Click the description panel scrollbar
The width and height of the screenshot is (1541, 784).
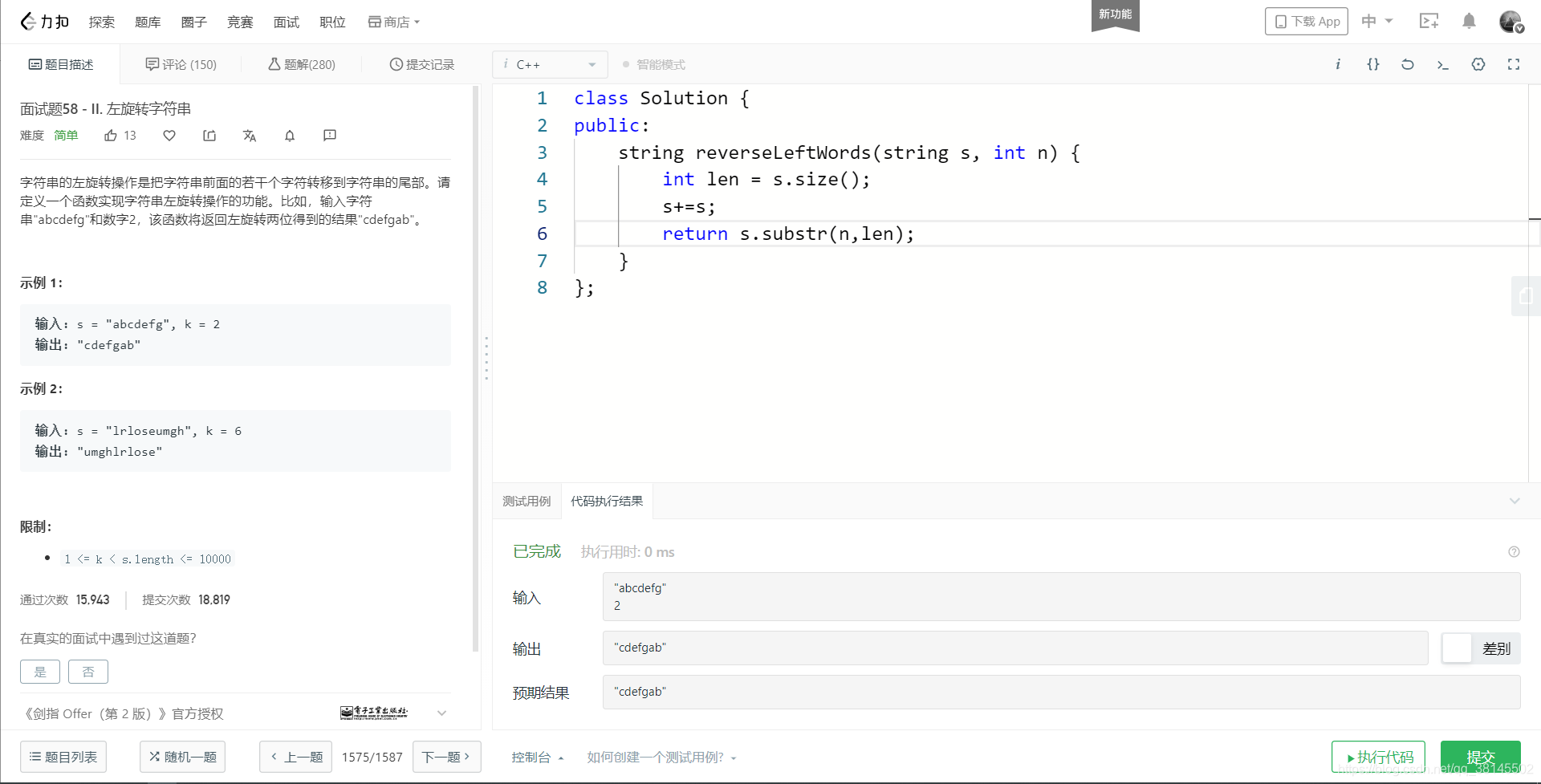point(475,369)
